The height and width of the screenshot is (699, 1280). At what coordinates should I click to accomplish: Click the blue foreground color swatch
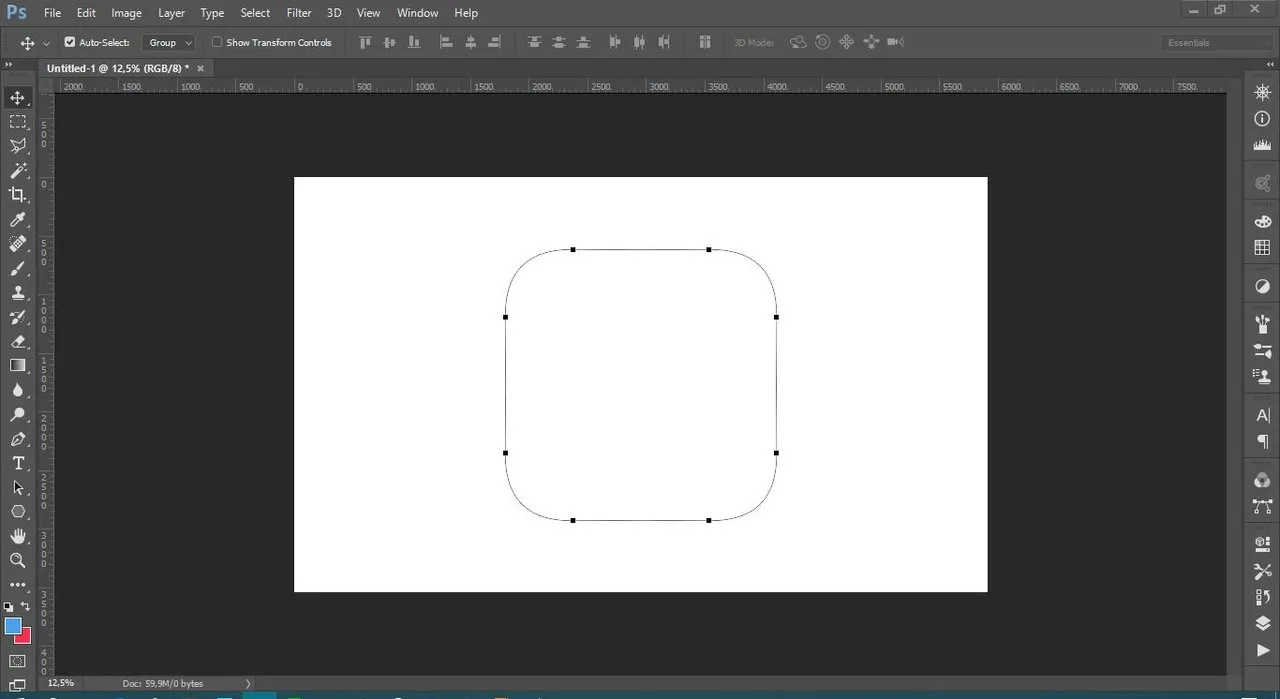pyautogui.click(x=13, y=626)
